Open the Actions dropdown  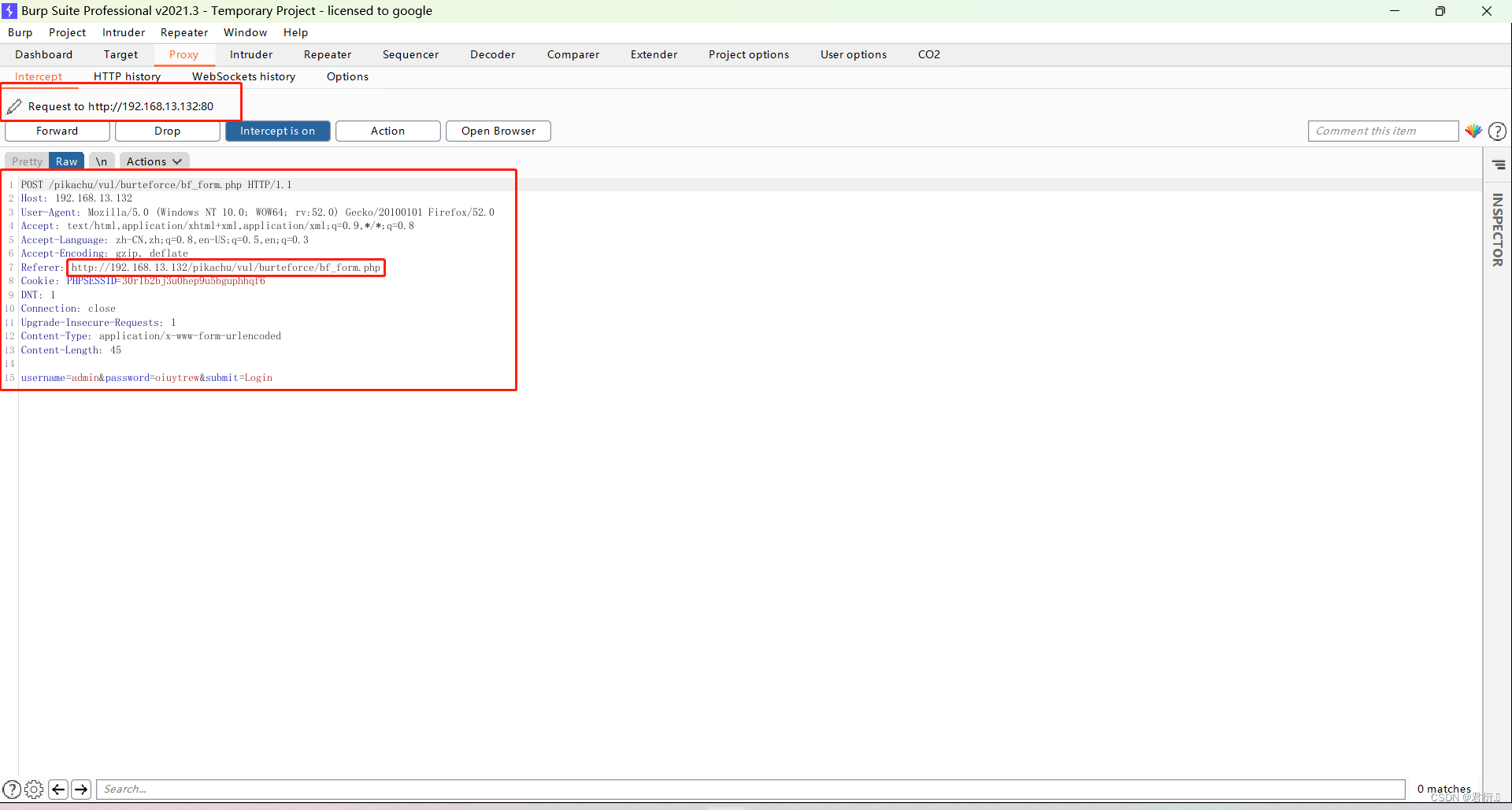[154, 161]
